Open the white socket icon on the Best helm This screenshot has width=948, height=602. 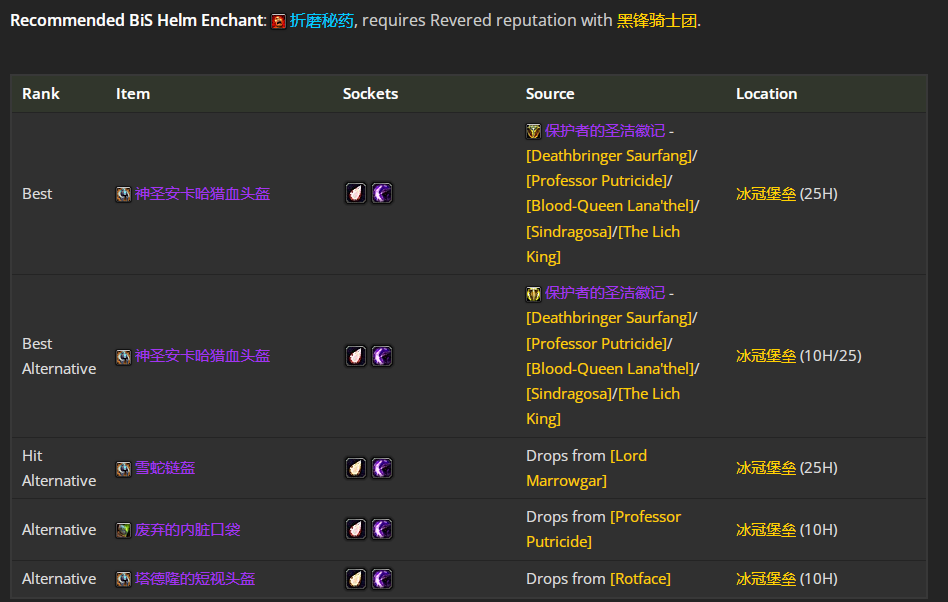tap(355, 193)
